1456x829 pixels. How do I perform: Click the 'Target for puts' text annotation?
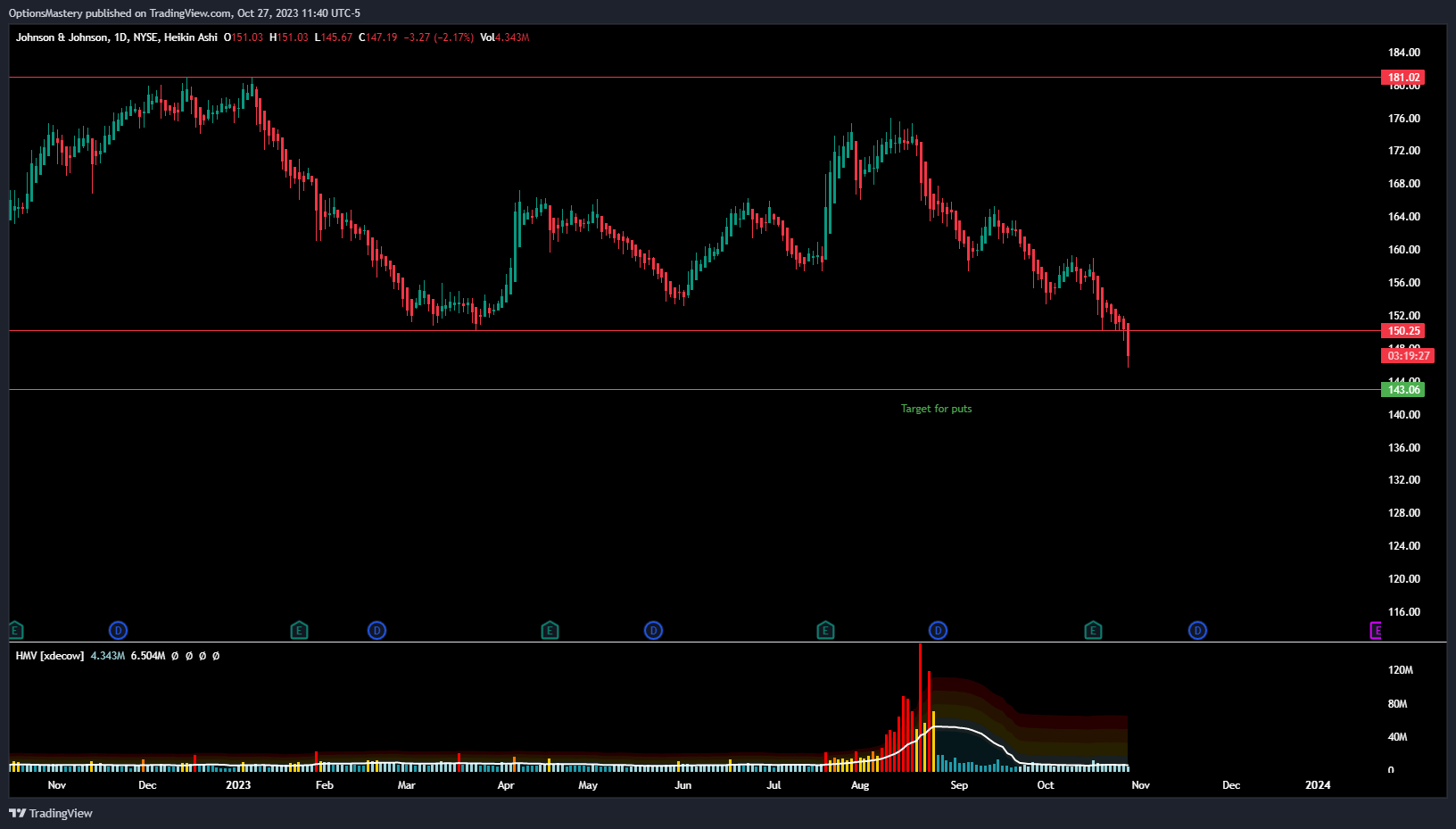936,409
